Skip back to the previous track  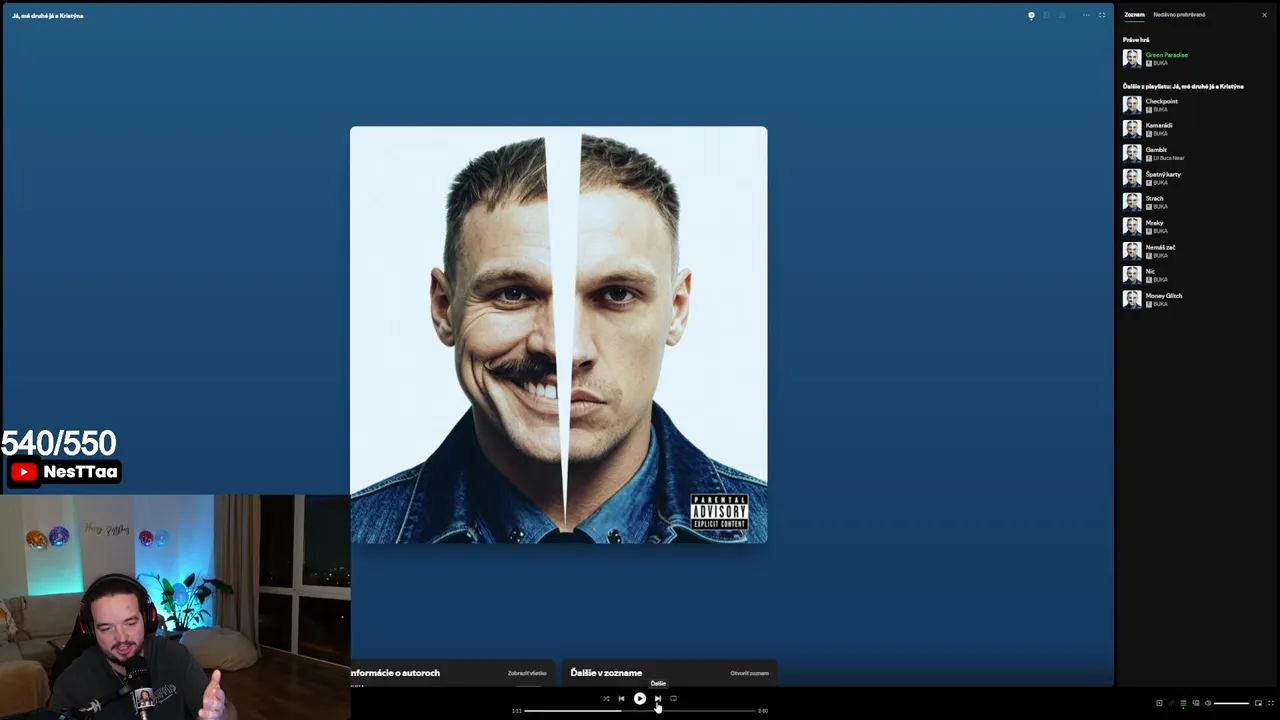[621, 699]
